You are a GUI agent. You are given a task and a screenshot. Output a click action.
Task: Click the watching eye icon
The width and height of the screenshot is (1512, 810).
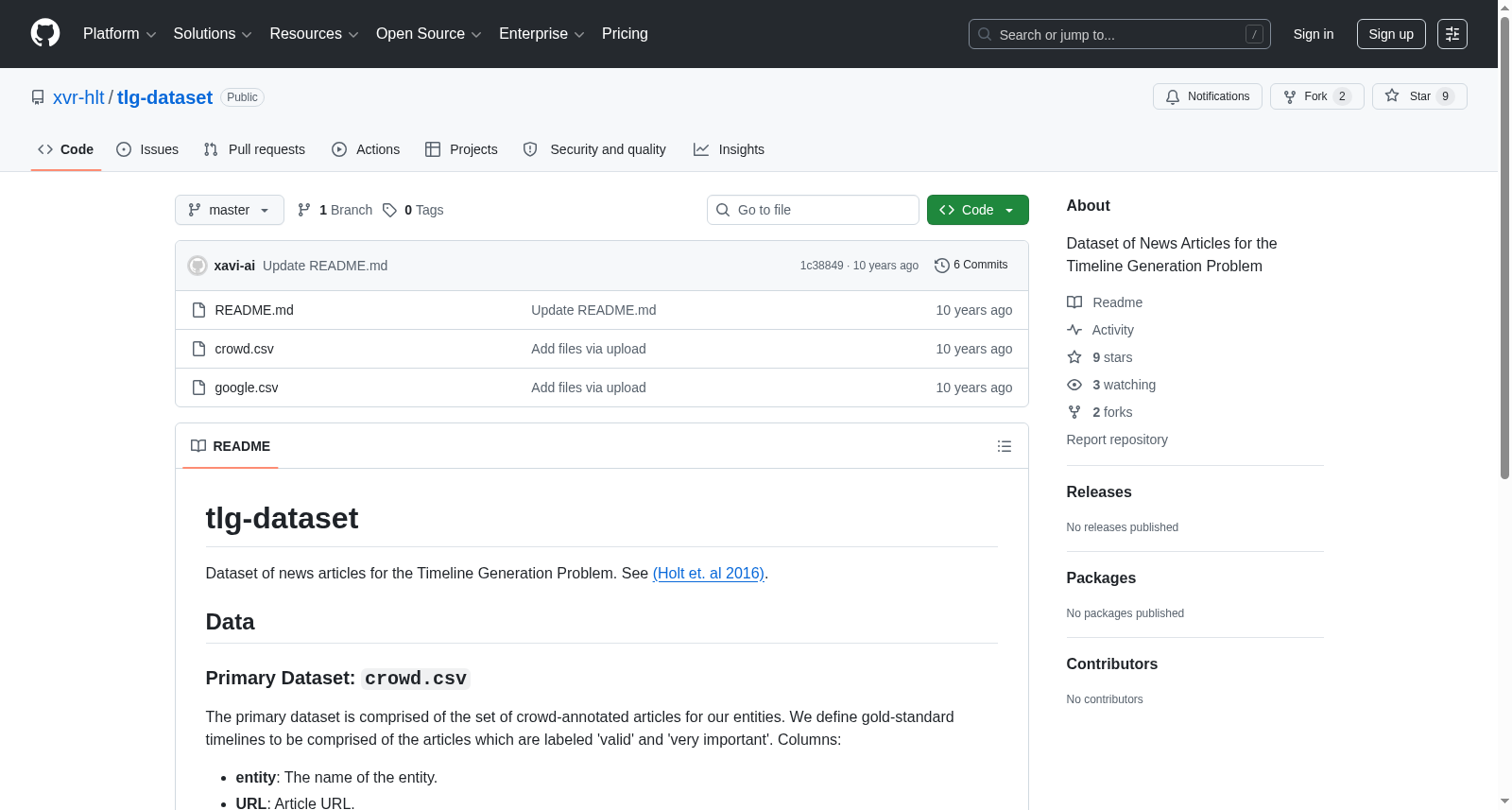pos(1074,385)
